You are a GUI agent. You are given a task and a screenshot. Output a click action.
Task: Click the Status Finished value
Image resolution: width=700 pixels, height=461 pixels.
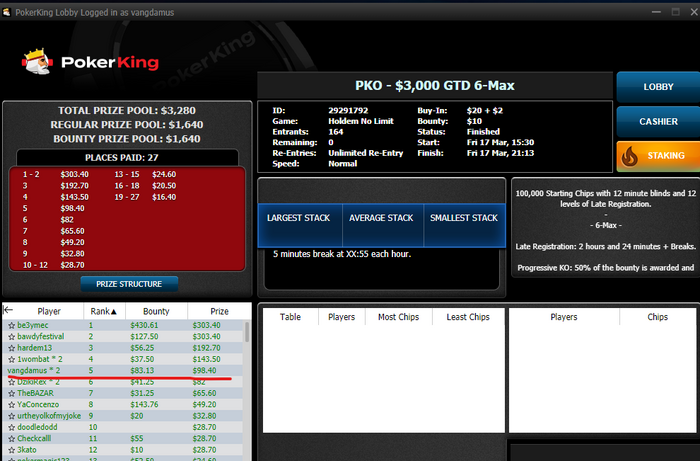click(483, 132)
